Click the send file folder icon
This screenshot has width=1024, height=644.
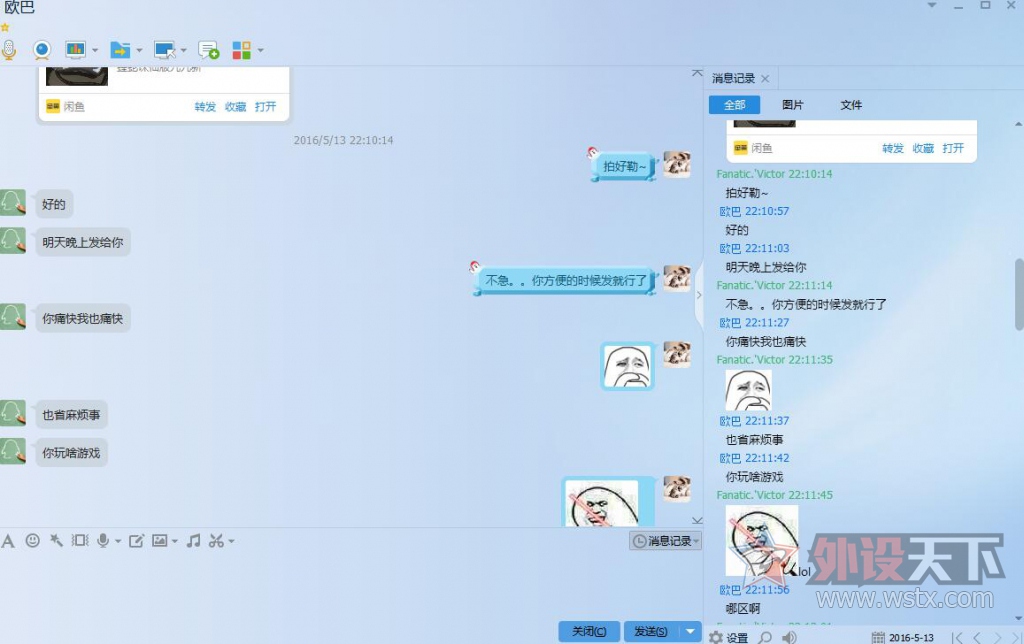click(119, 49)
